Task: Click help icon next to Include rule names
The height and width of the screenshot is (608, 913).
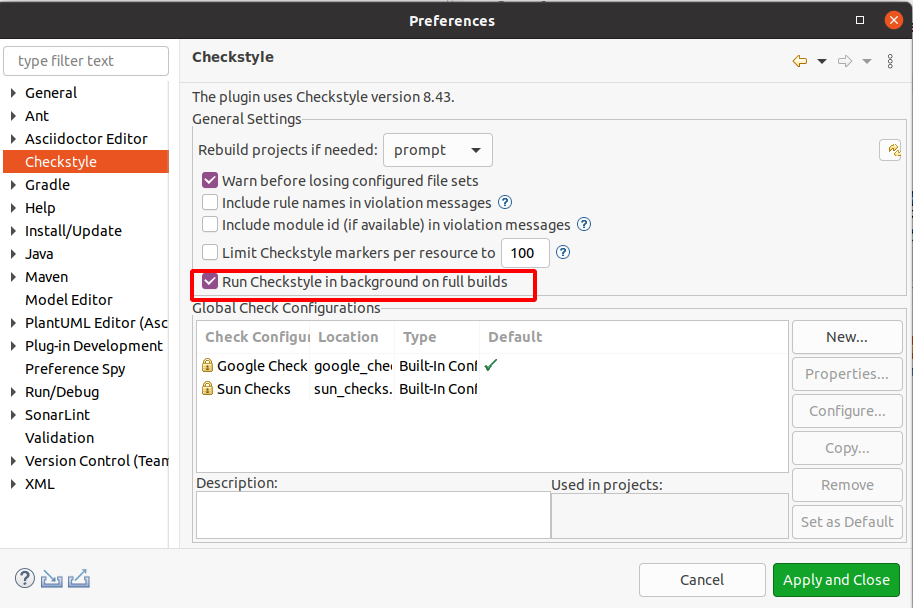Action: click(505, 202)
